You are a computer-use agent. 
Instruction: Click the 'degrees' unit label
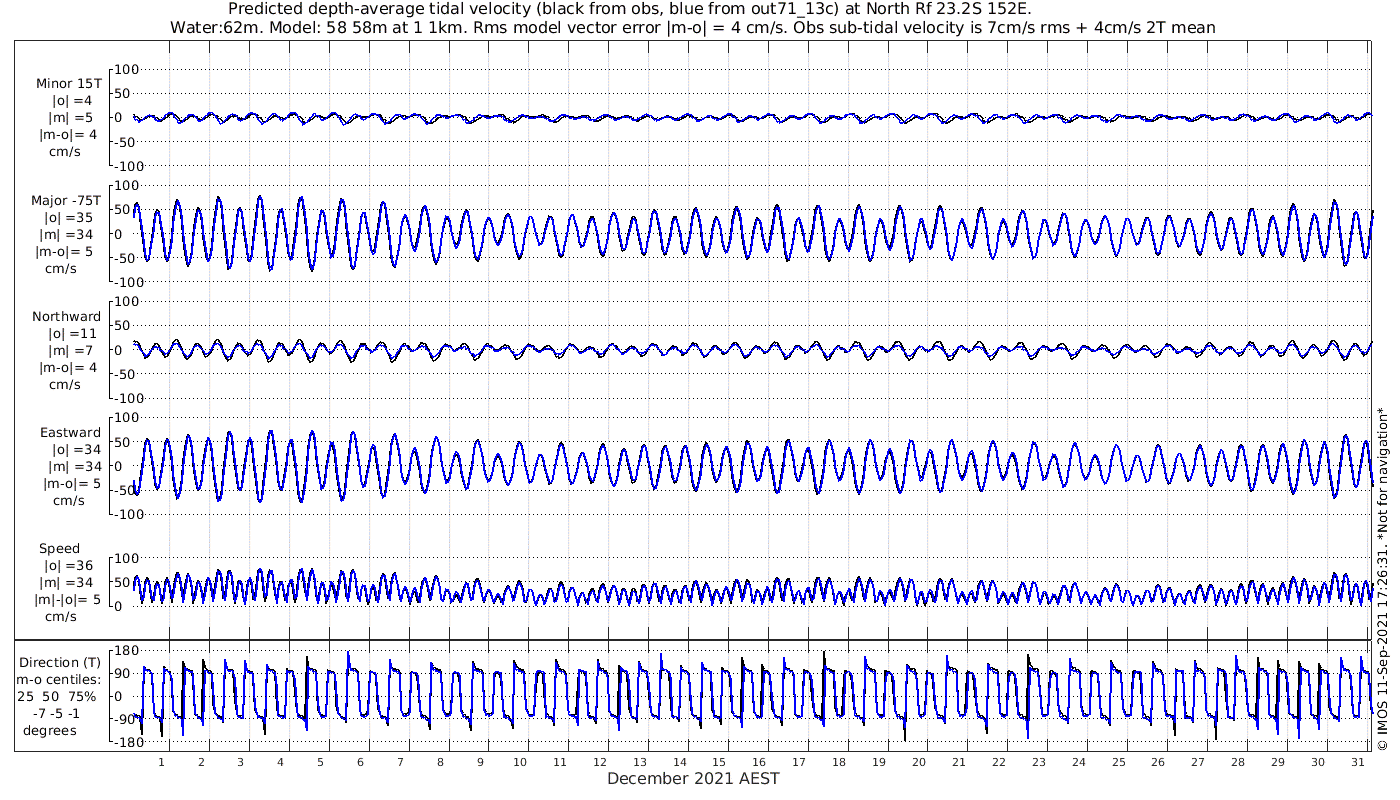coord(52,730)
